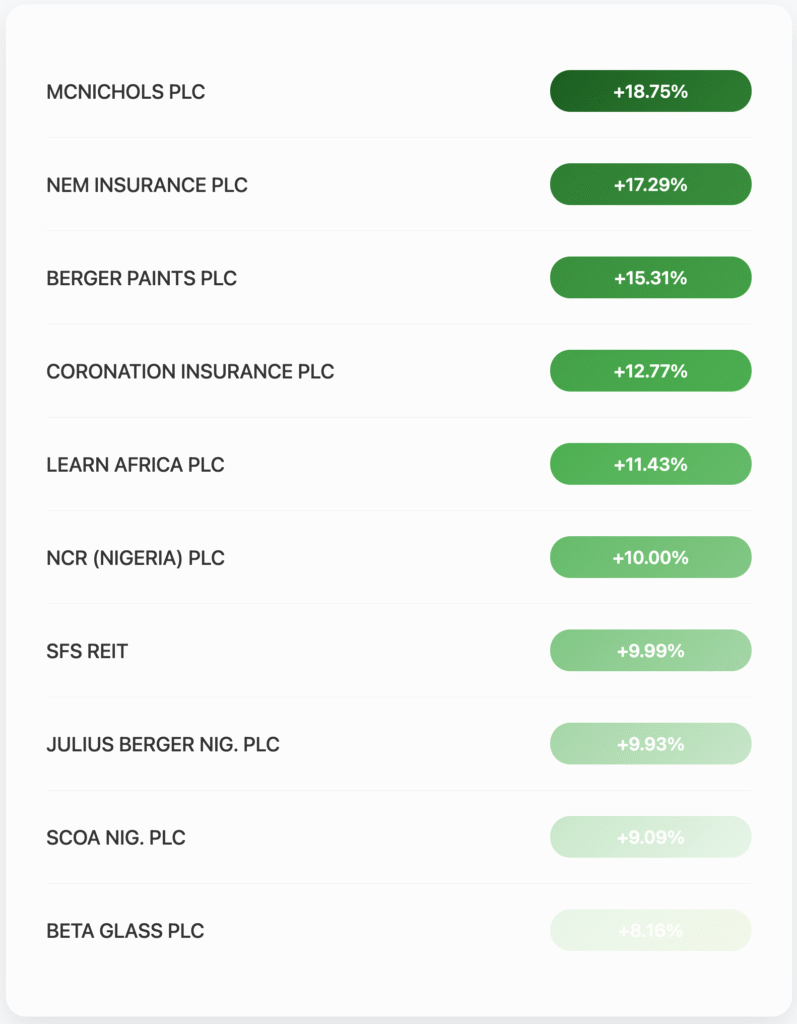Viewport: 797px width, 1024px height.
Task: Open NEM INSURANCE PLC stock entry
Action: [147, 185]
